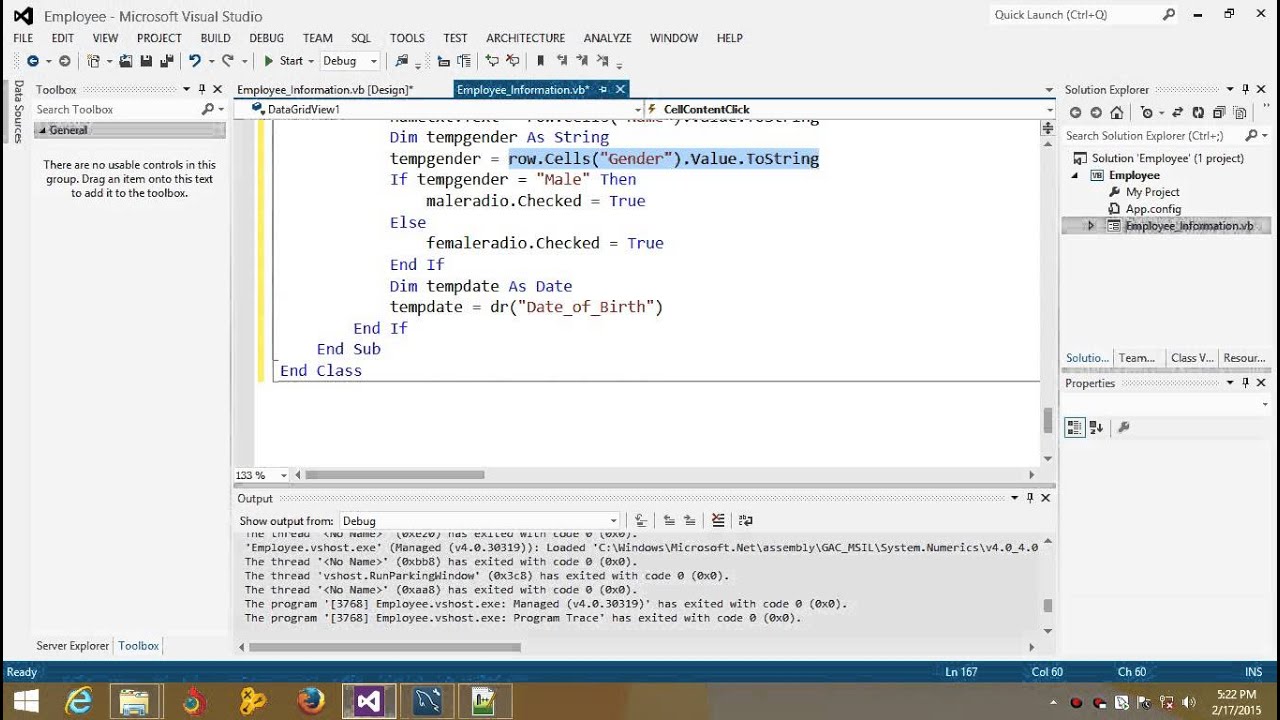The height and width of the screenshot is (720, 1280).
Task: Pin the Employee_Information.vb tab
Action: (x=603, y=89)
